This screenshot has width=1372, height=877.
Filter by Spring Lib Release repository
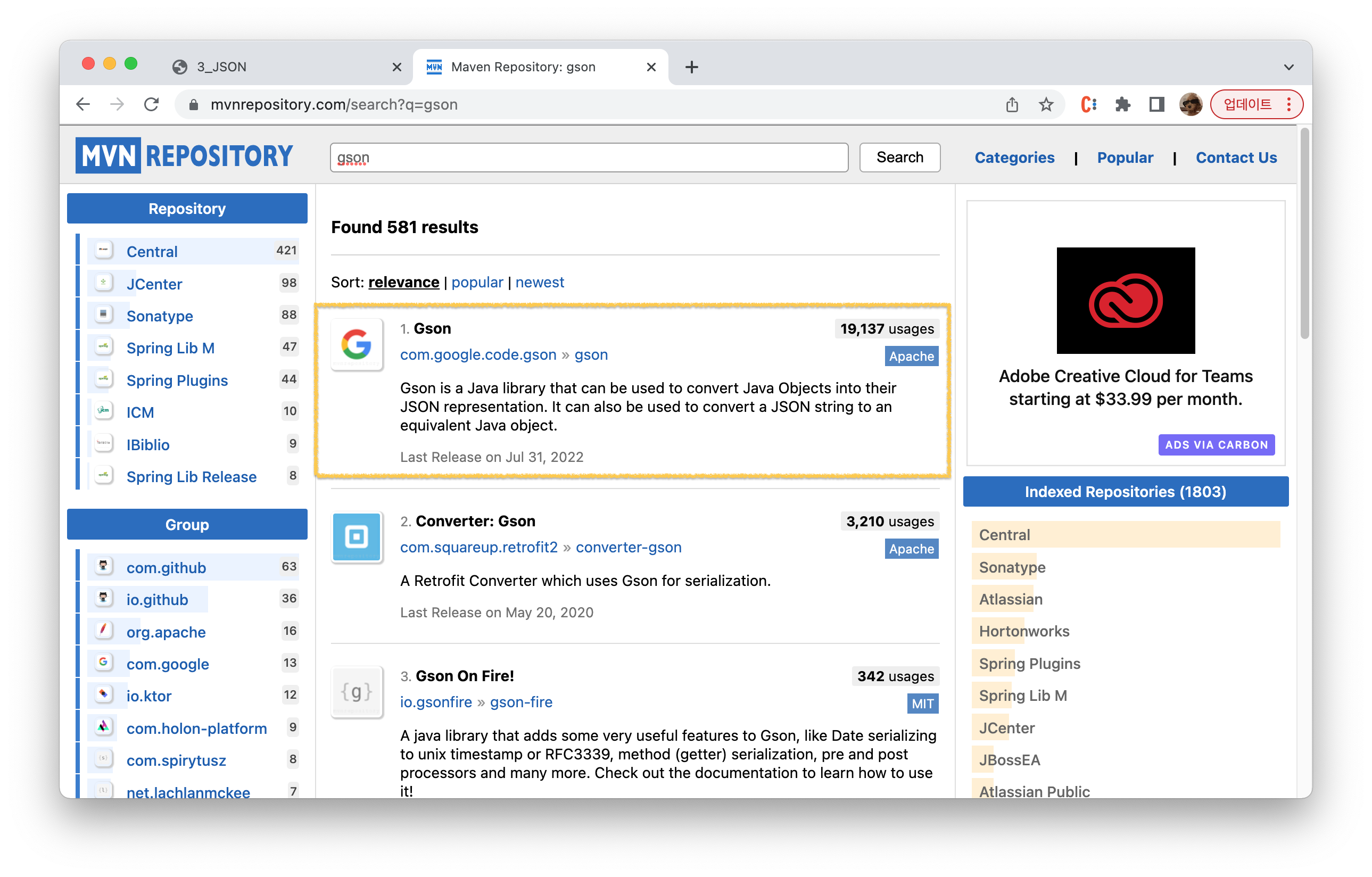pyautogui.click(x=192, y=476)
